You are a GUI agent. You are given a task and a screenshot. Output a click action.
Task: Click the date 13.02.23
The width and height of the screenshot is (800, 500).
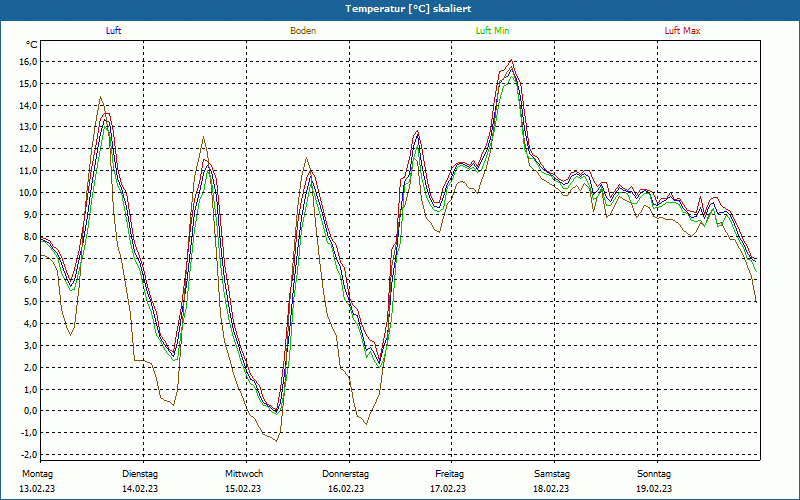point(37,489)
